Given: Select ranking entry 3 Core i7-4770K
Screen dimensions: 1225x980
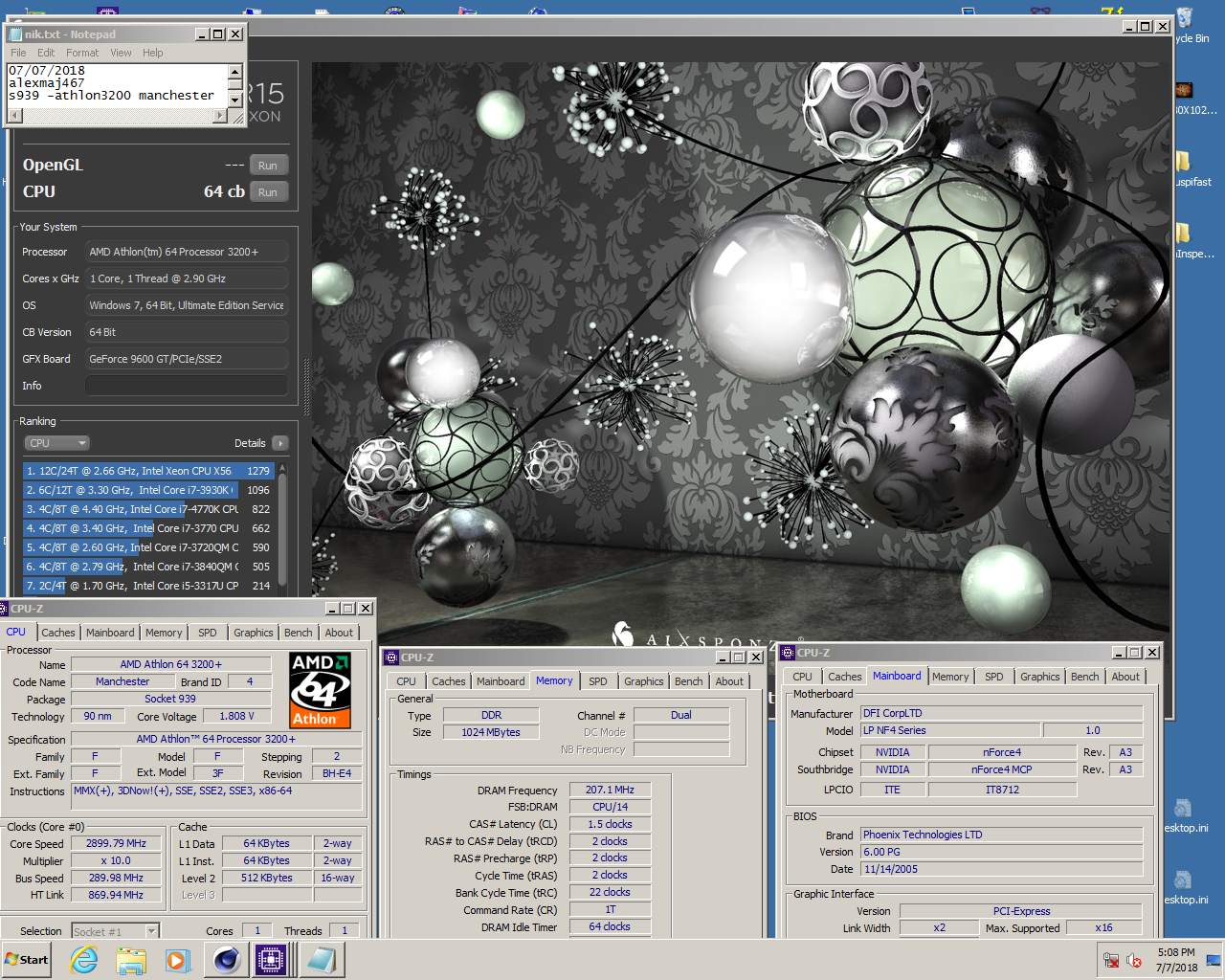Looking at the screenshot, I should point(148,509).
